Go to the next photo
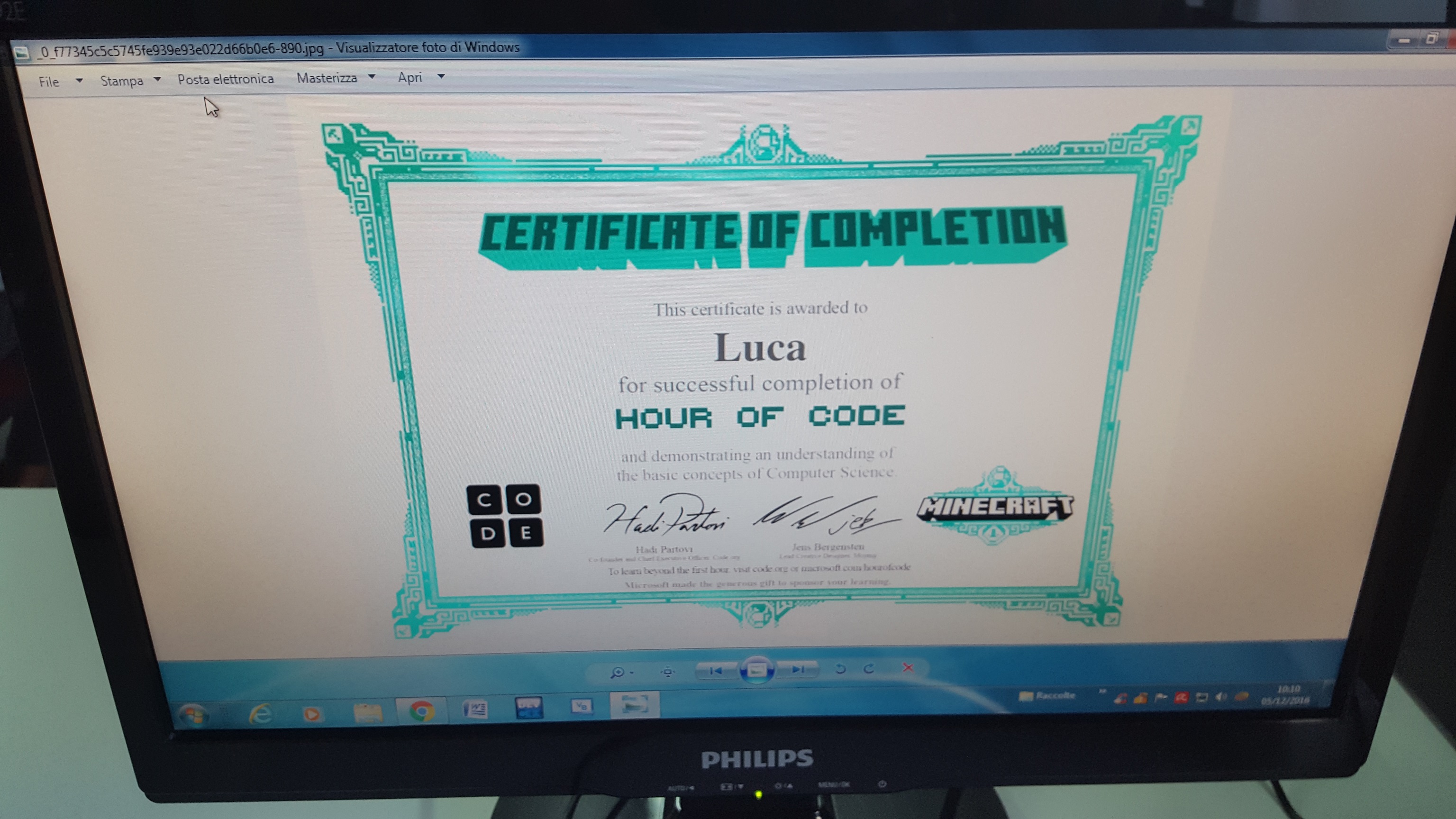 click(x=798, y=669)
